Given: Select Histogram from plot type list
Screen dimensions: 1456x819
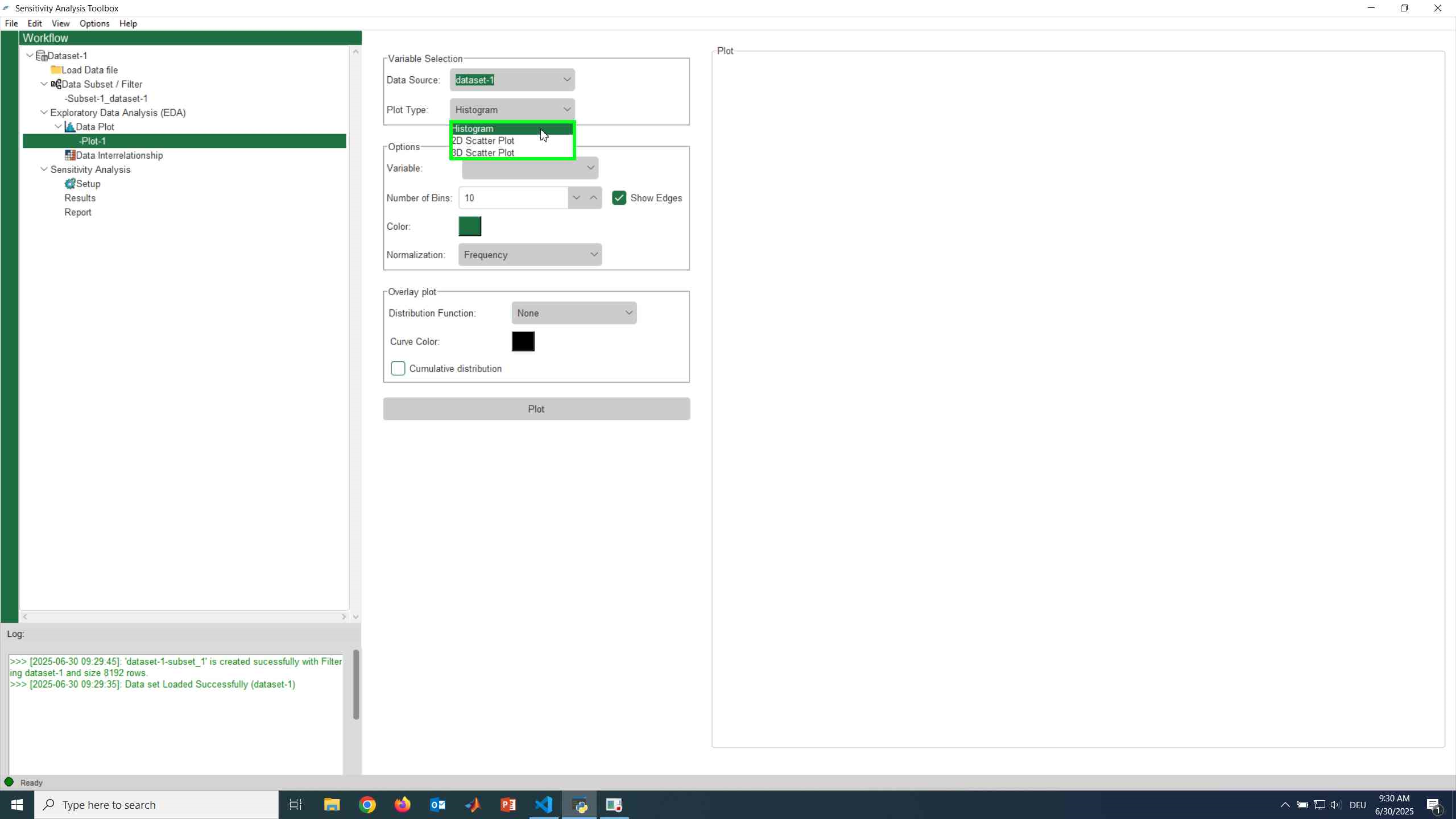Looking at the screenshot, I should 512,129.
